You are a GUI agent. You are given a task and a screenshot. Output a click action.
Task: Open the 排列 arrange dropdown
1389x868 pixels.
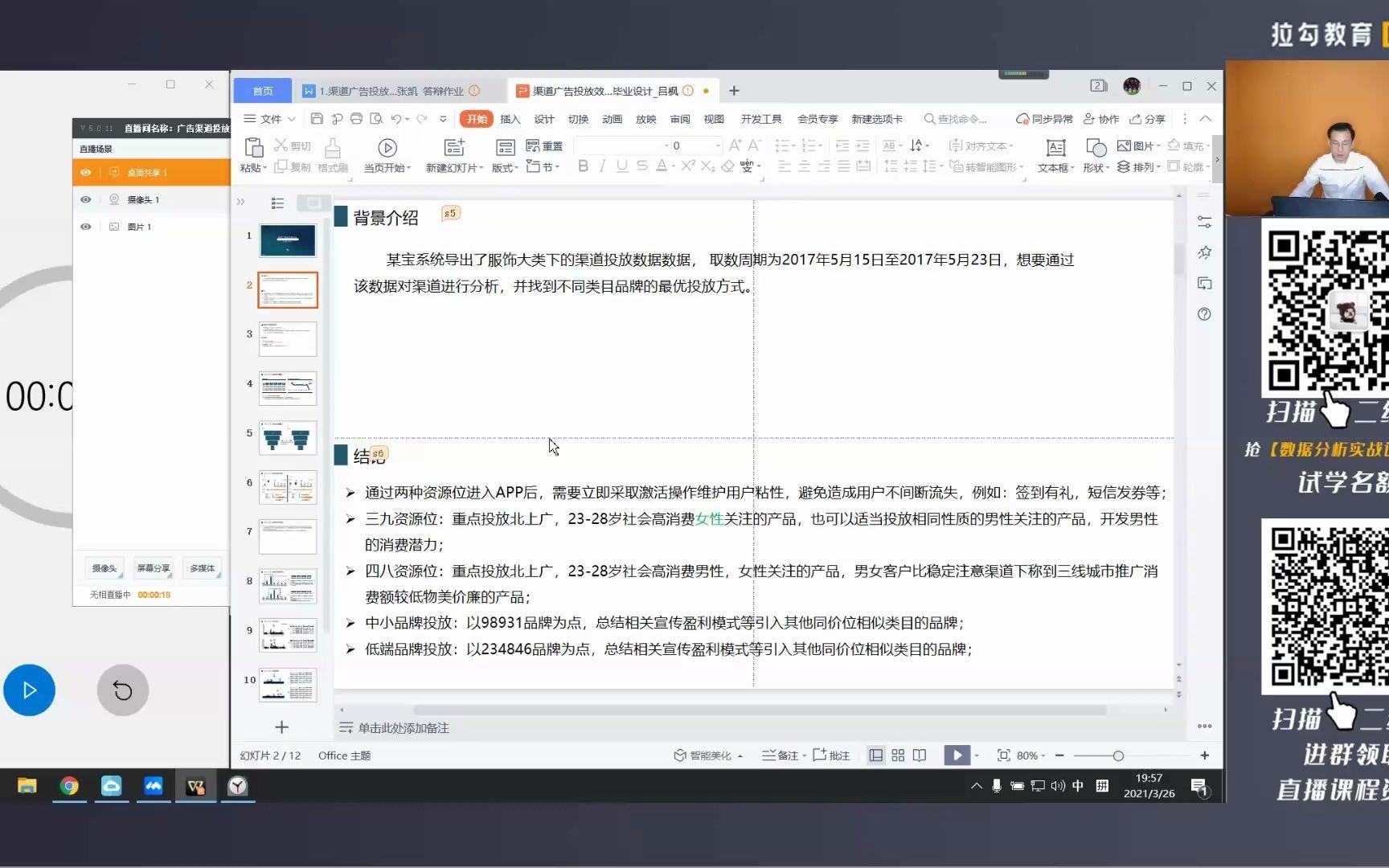tap(1138, 166)
